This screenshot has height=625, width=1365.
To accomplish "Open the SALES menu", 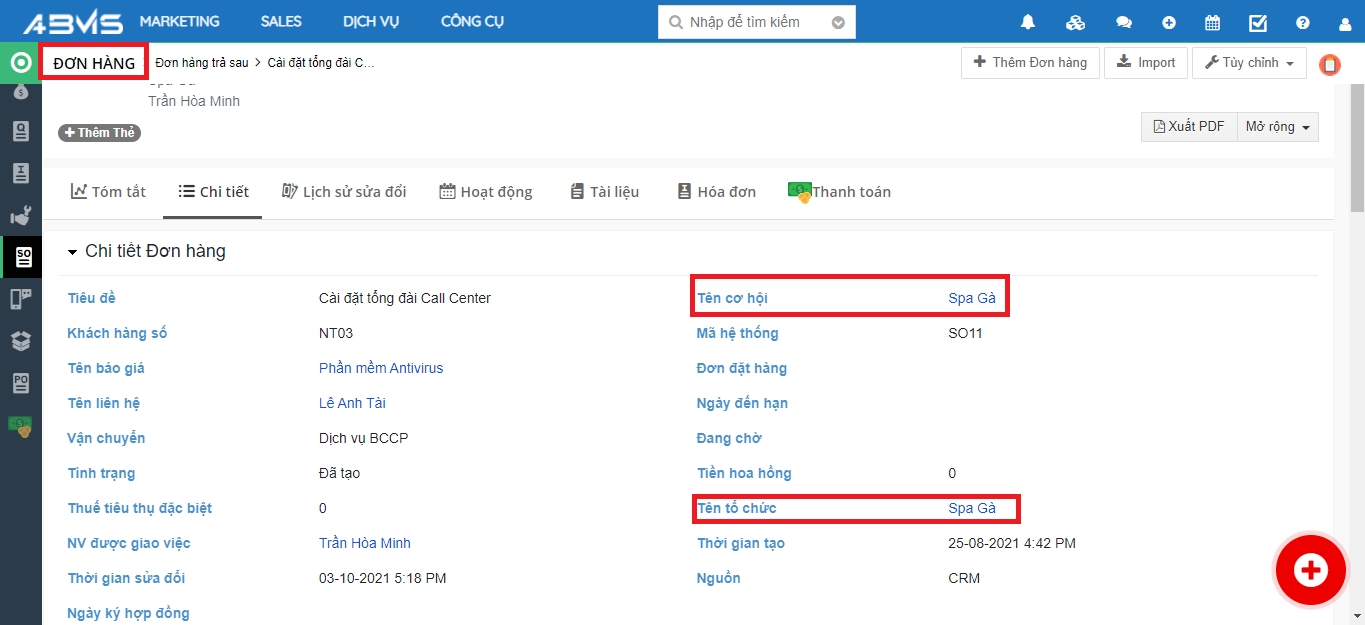I will coord(281,21).
